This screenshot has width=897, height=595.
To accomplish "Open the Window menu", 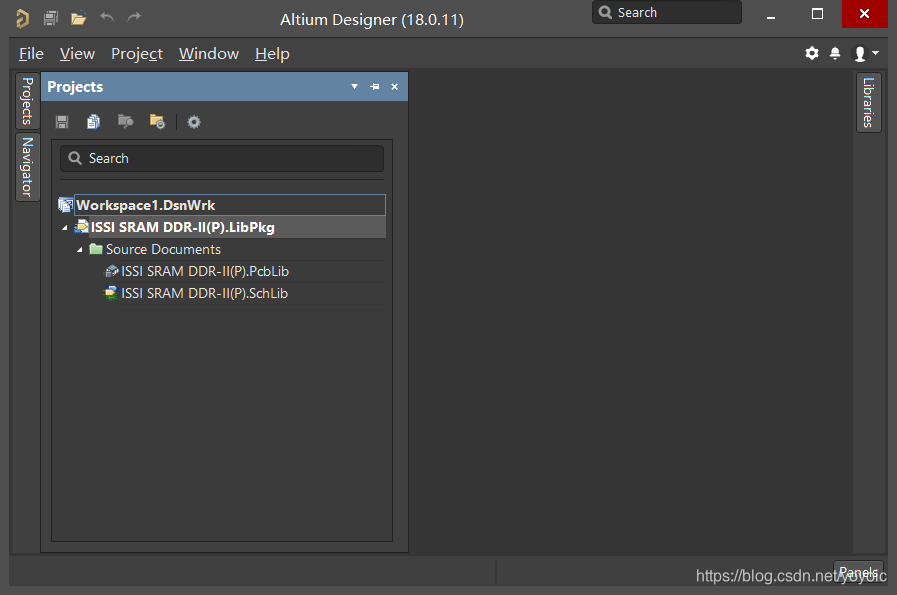I will pyautogui.click(x=209, y=54).
